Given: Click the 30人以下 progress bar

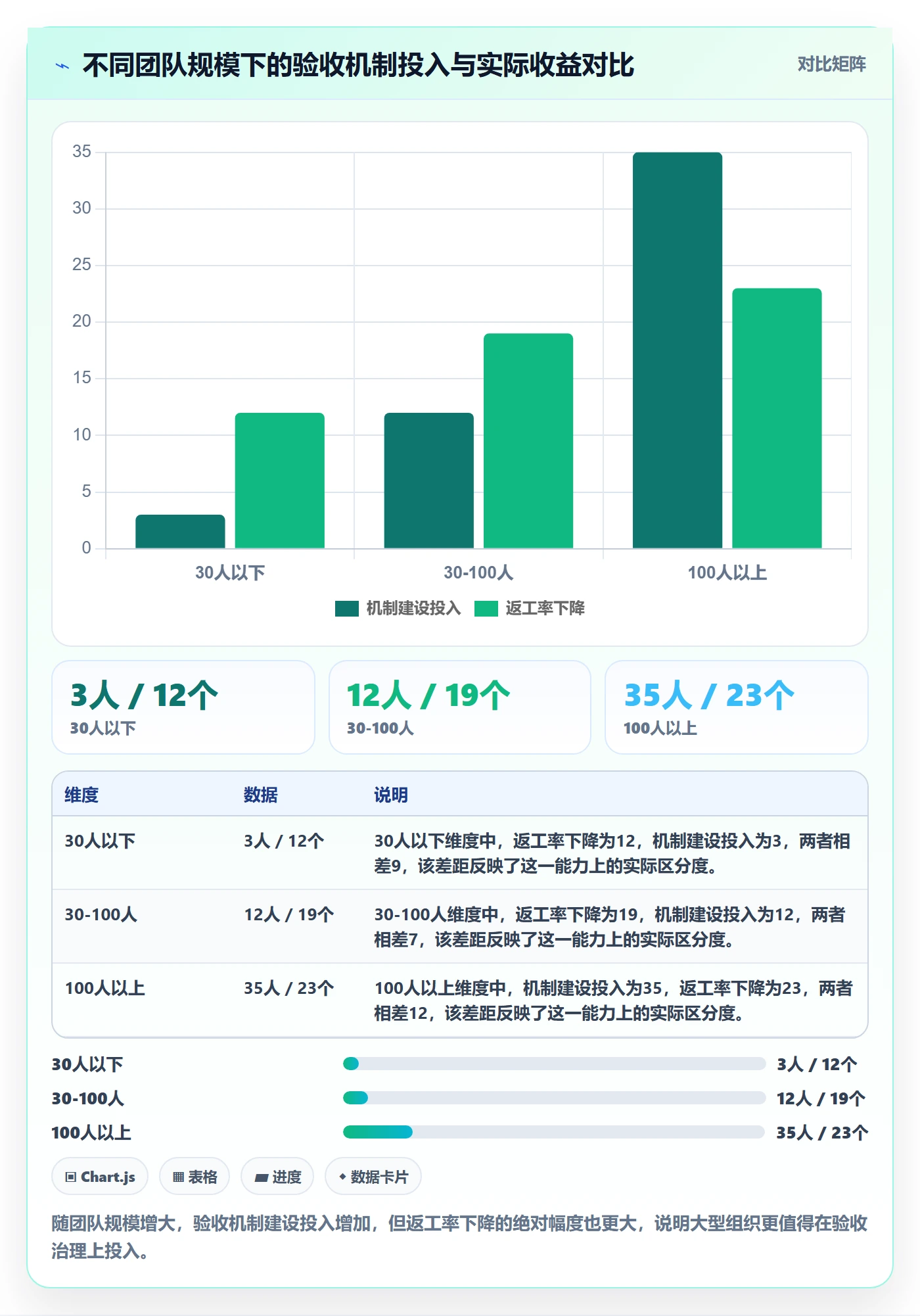Looking at the screenshot, I should point(554,1064).
